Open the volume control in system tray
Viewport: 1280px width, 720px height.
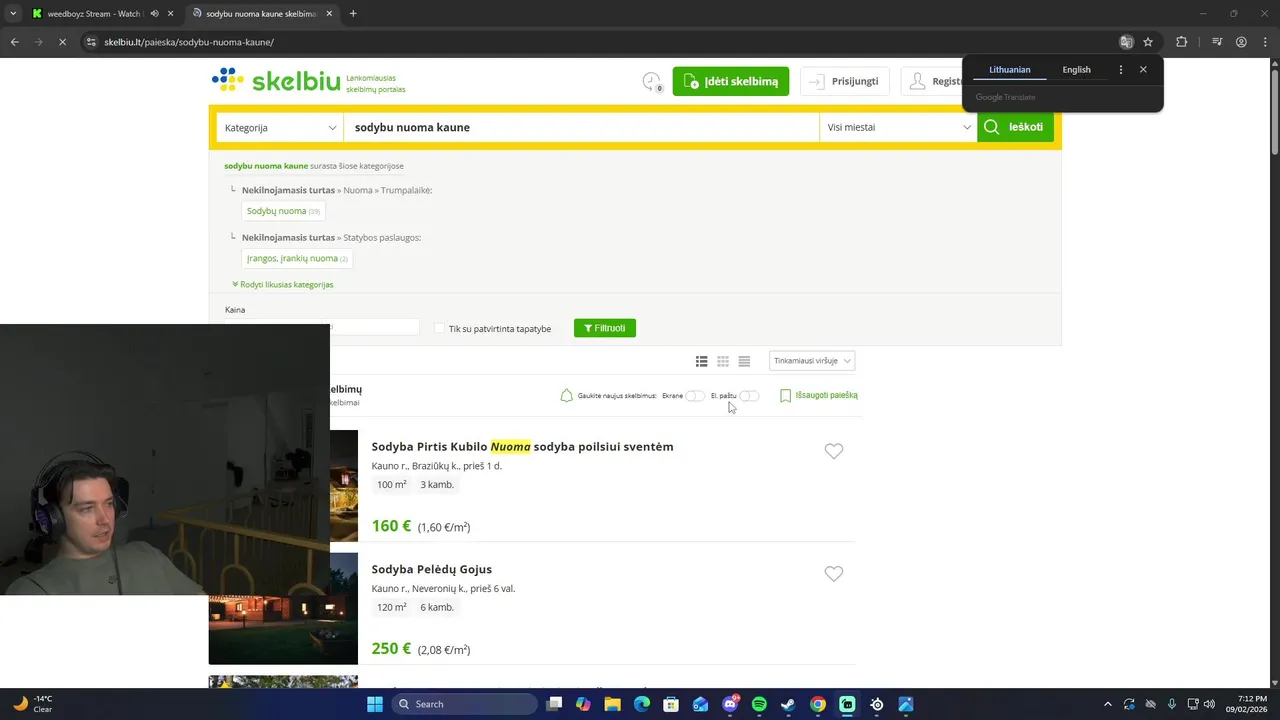(x=1210, y=704)
